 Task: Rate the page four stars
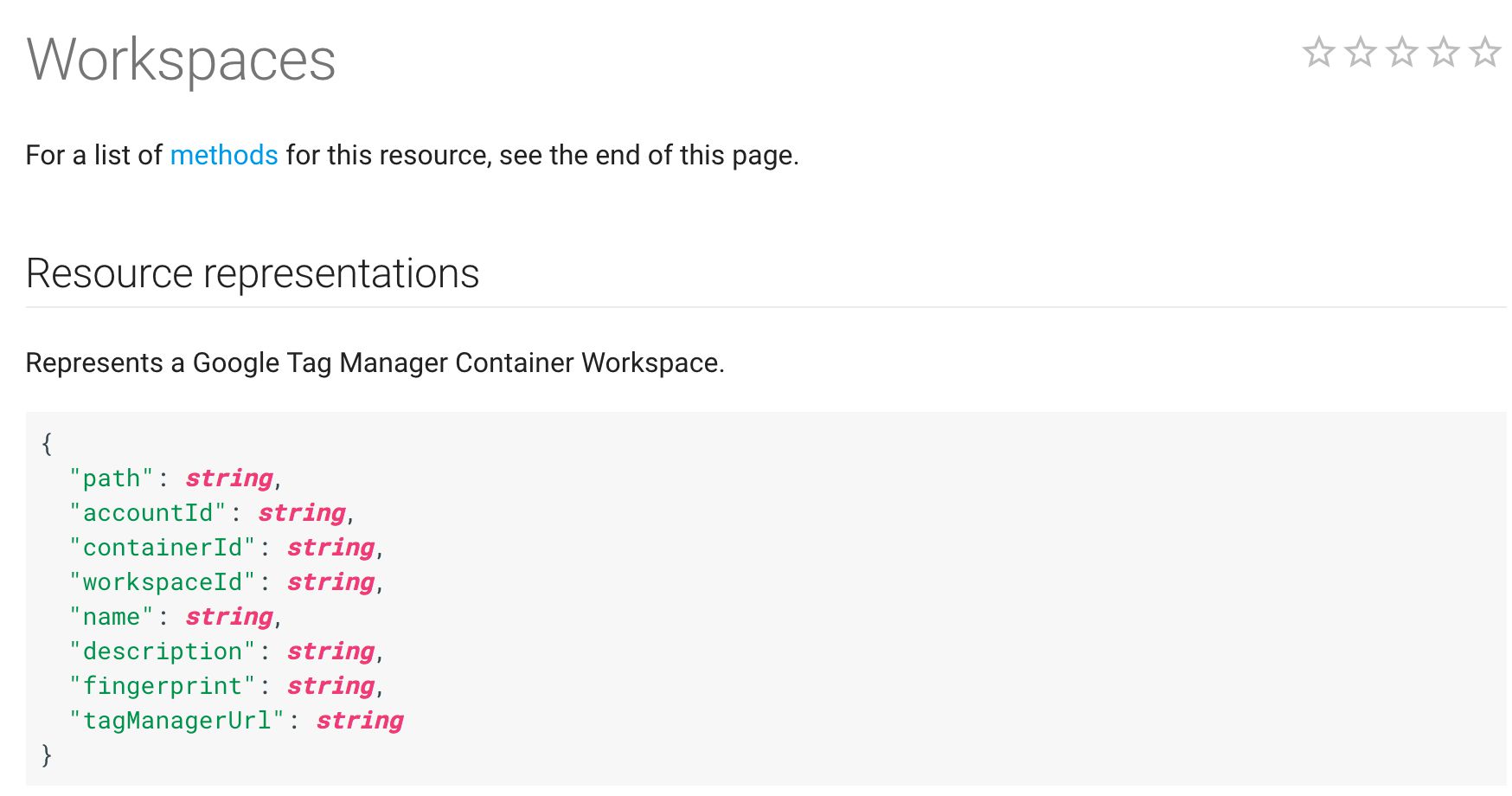[1443, 52]
